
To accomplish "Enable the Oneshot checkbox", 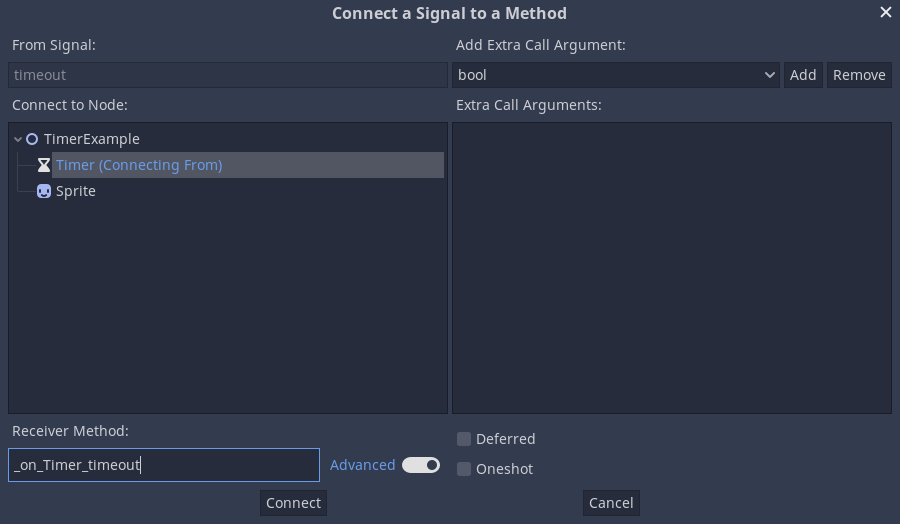I will [x=464, y=469].
